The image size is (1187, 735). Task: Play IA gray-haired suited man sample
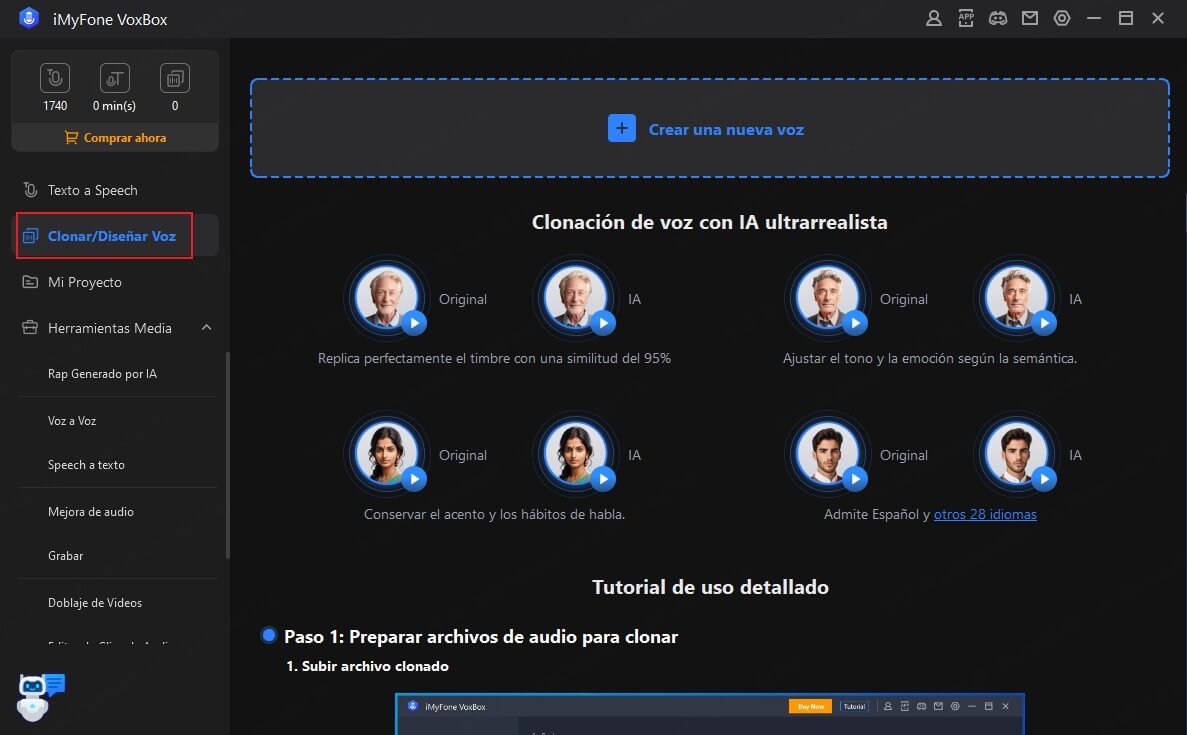(1044, 323)
